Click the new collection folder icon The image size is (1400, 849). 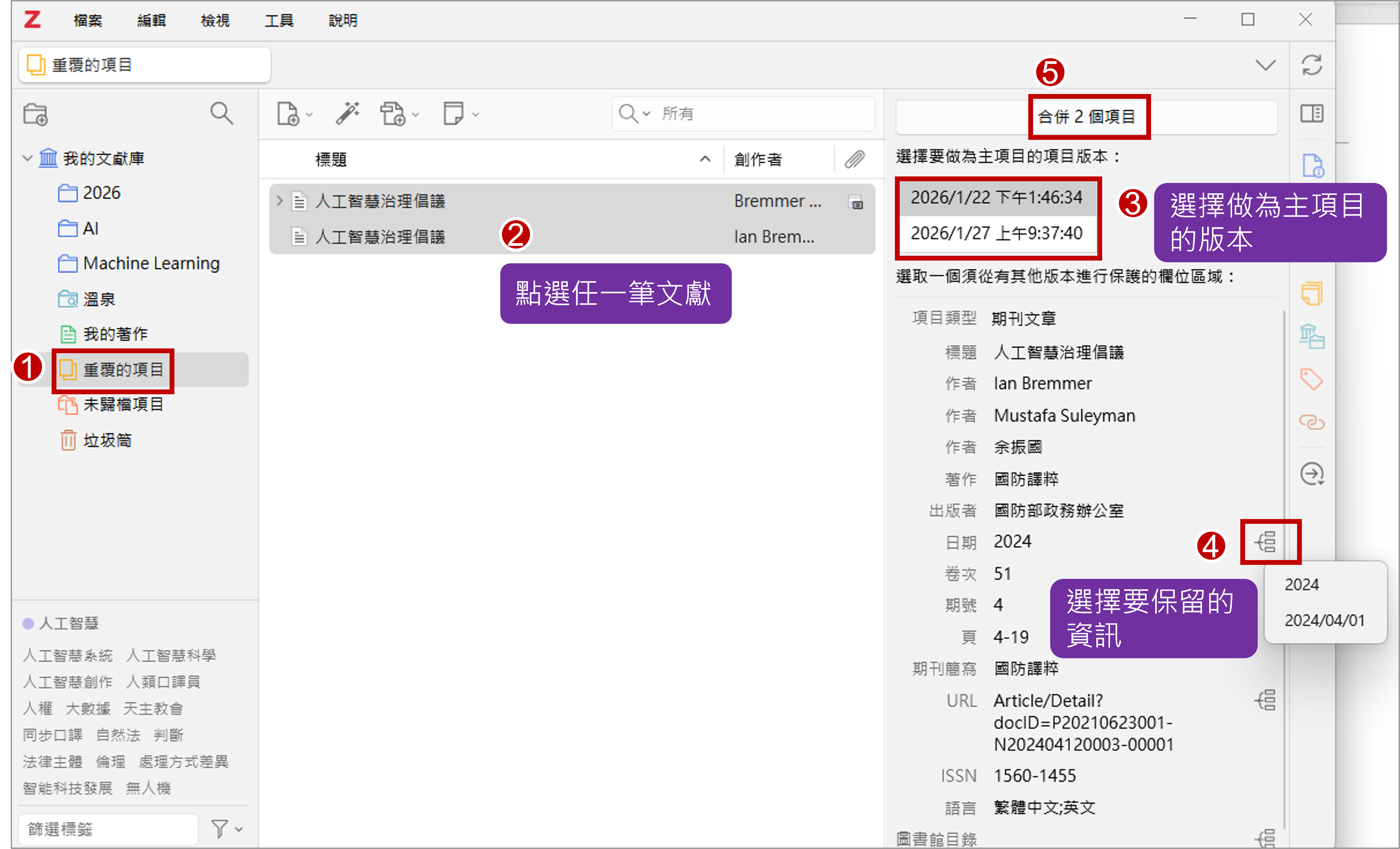click(35, 114)
